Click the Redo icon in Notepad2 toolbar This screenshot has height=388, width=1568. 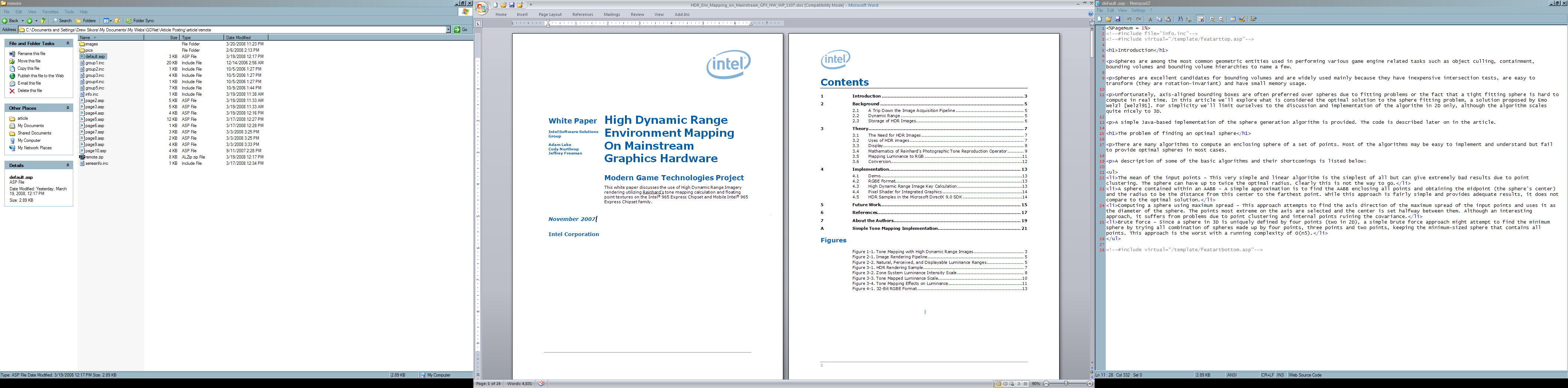(x=1139, y=20)
